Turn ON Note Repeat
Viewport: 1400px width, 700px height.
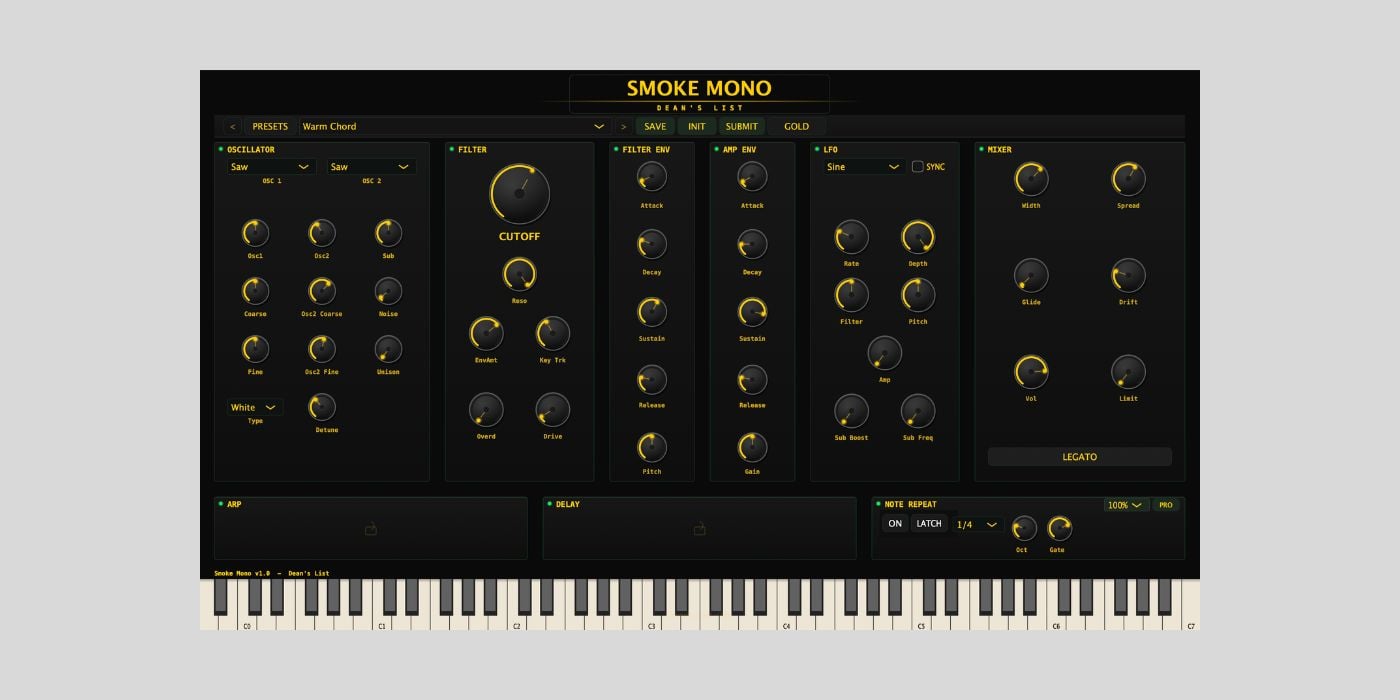tap(894, 523)
